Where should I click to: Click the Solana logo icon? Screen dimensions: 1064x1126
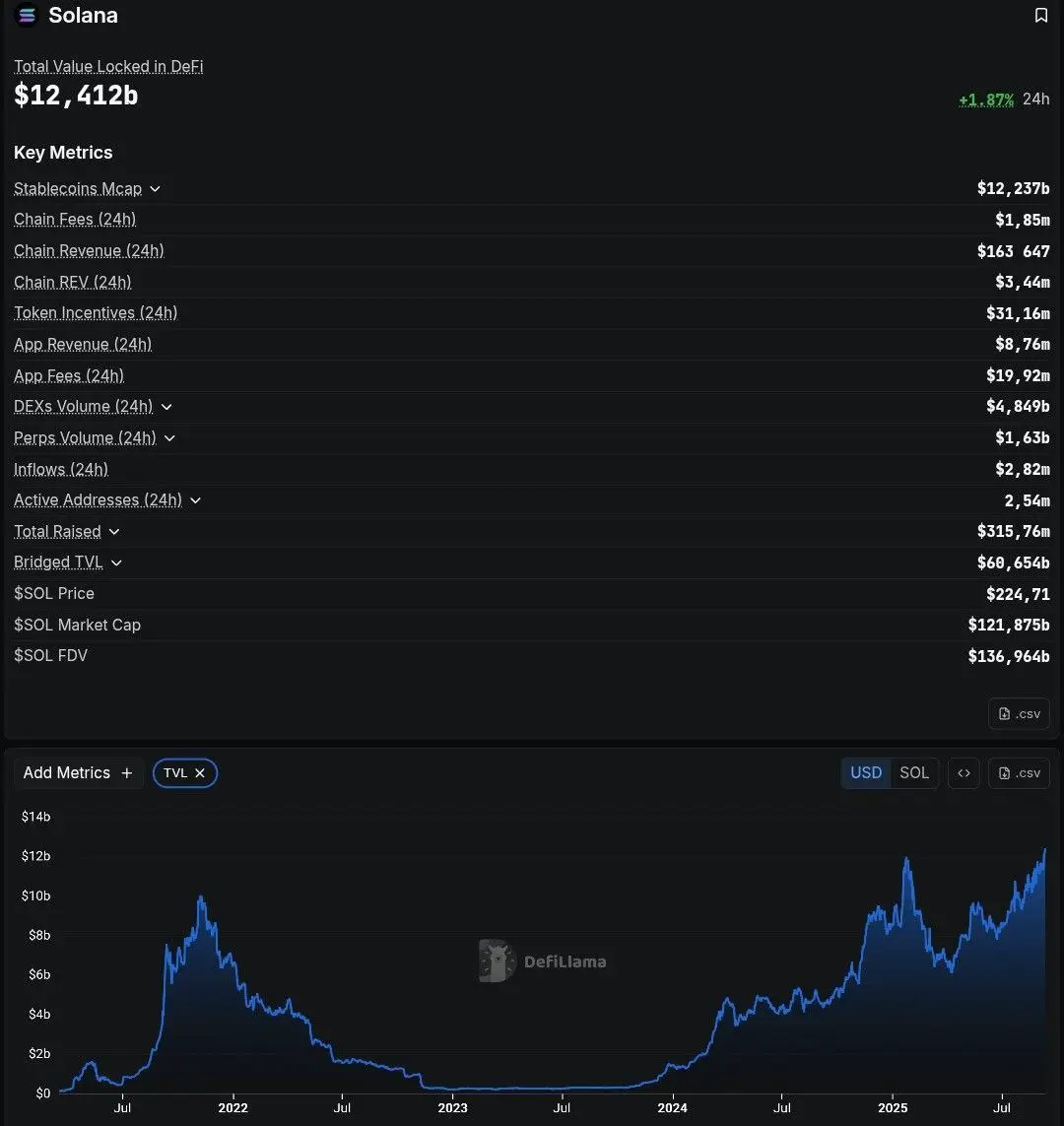27,15
